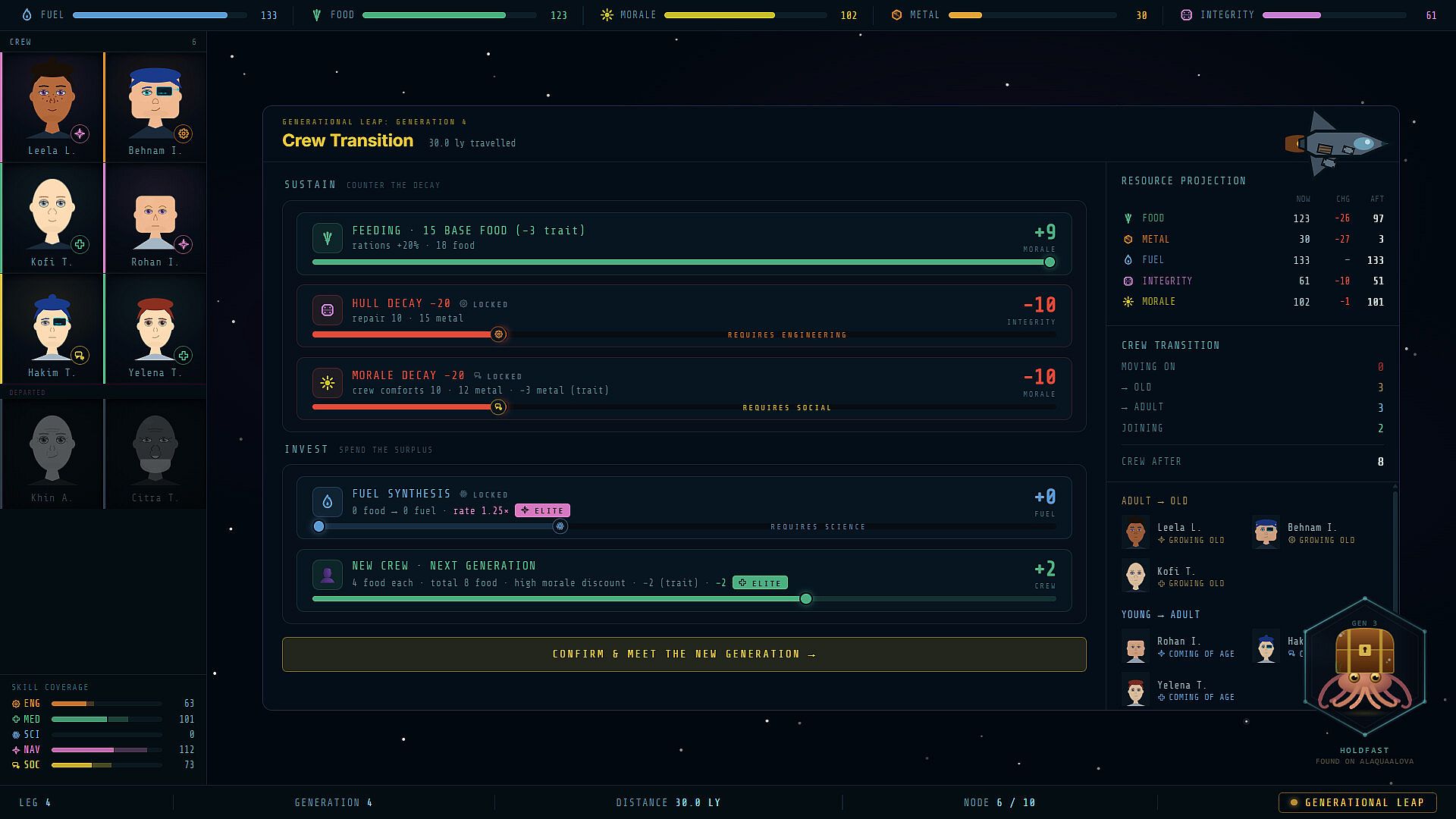Select Yelena T. in Young to Adult list
Image resolution: width=1456 pixels, height=819 pixels.
pos(1178,691)
